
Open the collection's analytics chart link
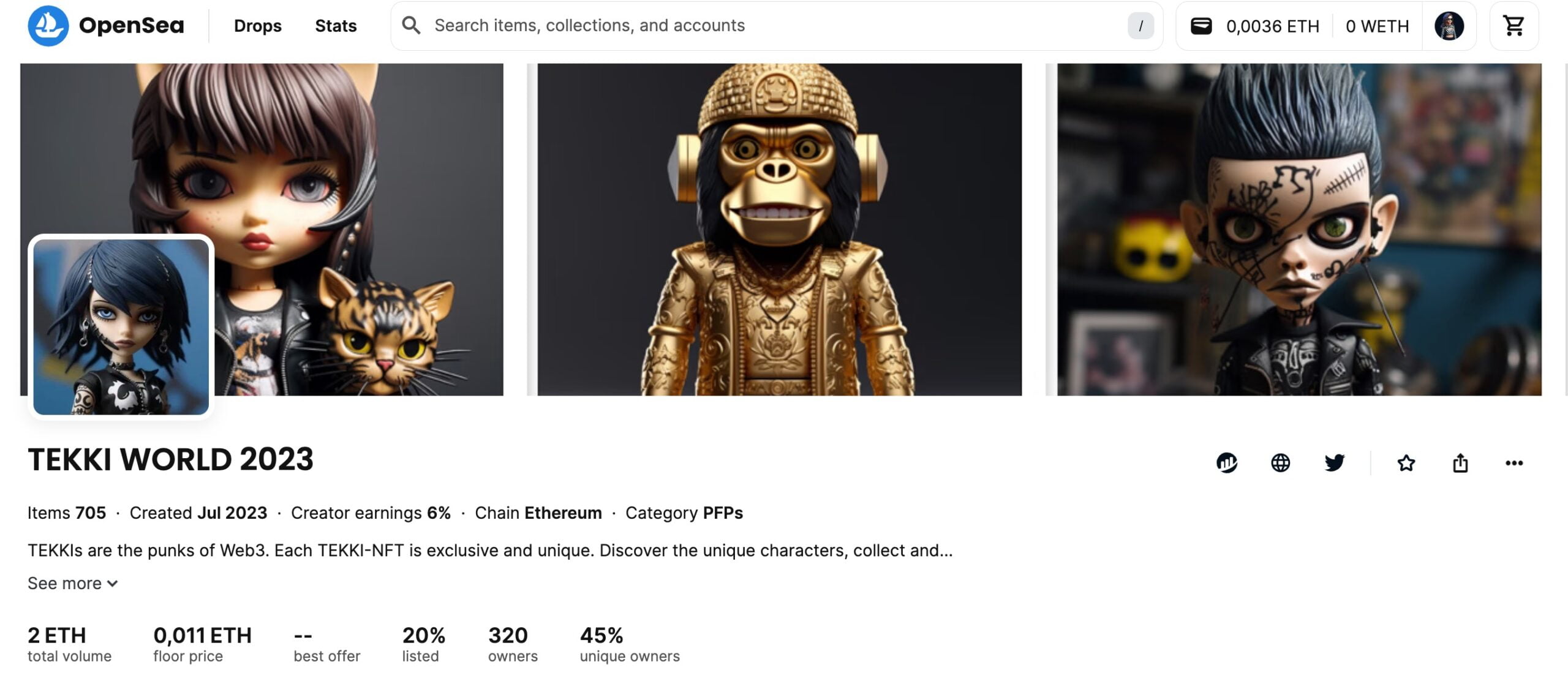tap(1226, 462)
